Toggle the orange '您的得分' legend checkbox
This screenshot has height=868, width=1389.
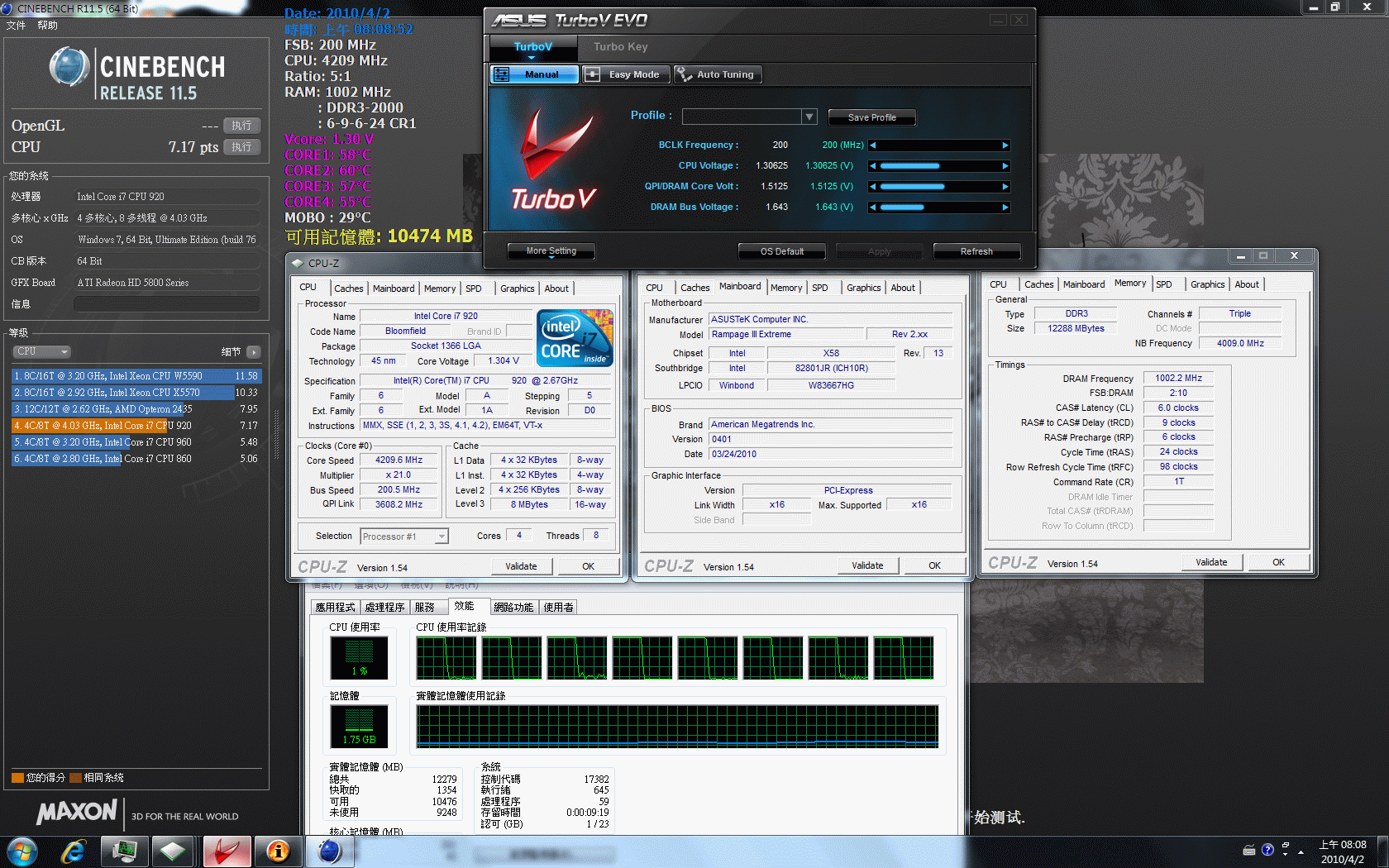17,778
